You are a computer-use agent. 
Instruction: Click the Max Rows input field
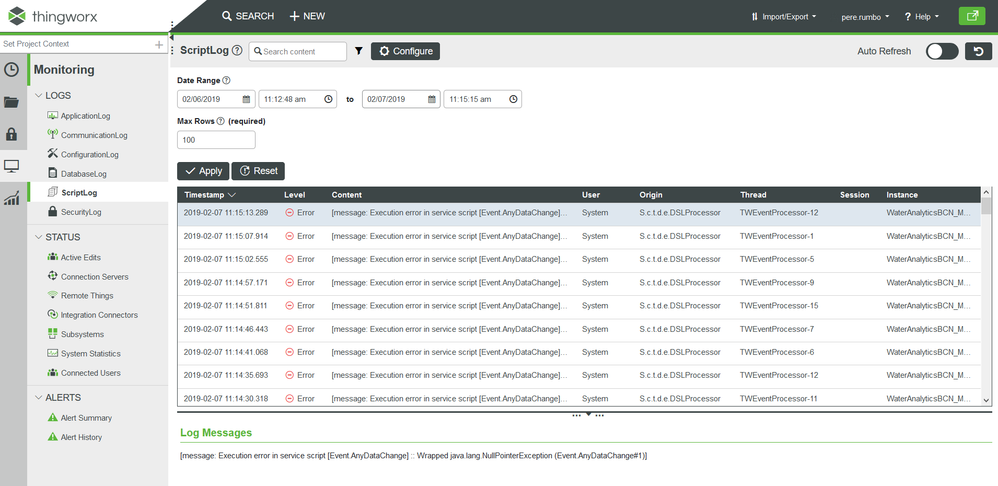click(216, 140)
